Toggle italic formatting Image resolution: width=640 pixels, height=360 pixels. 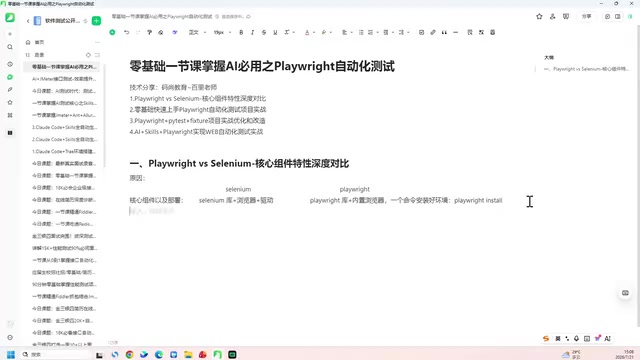pos(252,32)
